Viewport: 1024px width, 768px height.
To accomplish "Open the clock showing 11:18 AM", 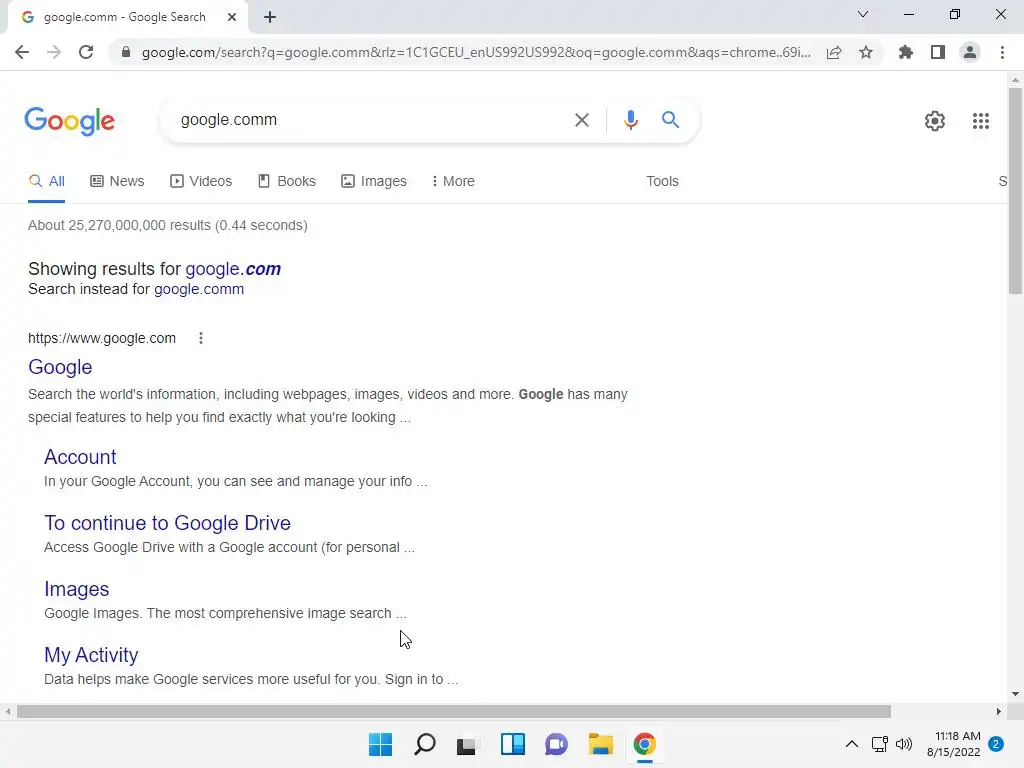I will (x=953, y=744).
